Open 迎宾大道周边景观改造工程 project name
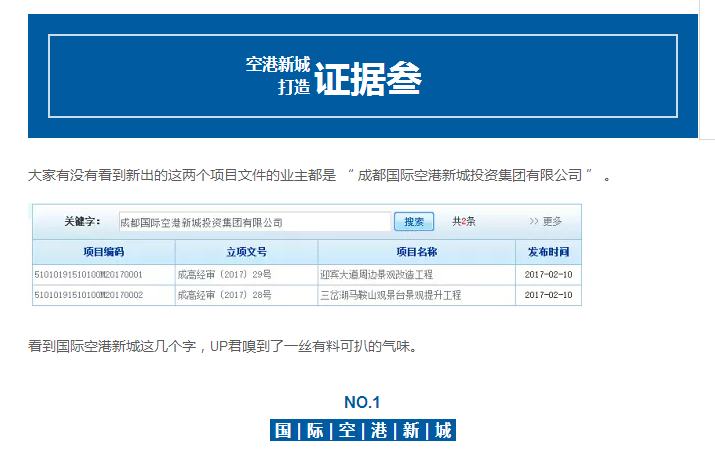The width and height of the screenshot is (715, 457). [376, 275]
